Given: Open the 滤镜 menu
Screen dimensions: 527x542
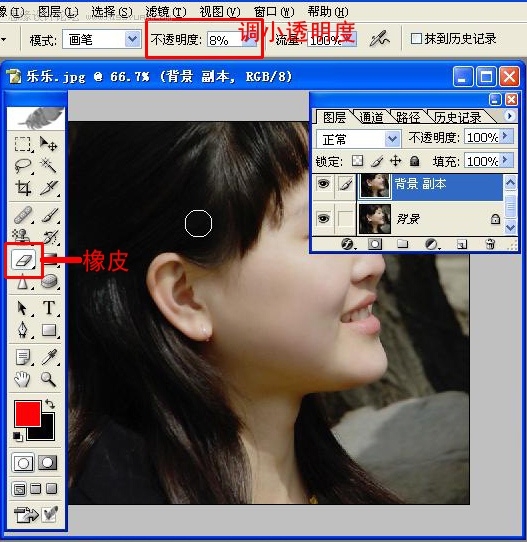Looking at the screenshot, I should 166,12.
